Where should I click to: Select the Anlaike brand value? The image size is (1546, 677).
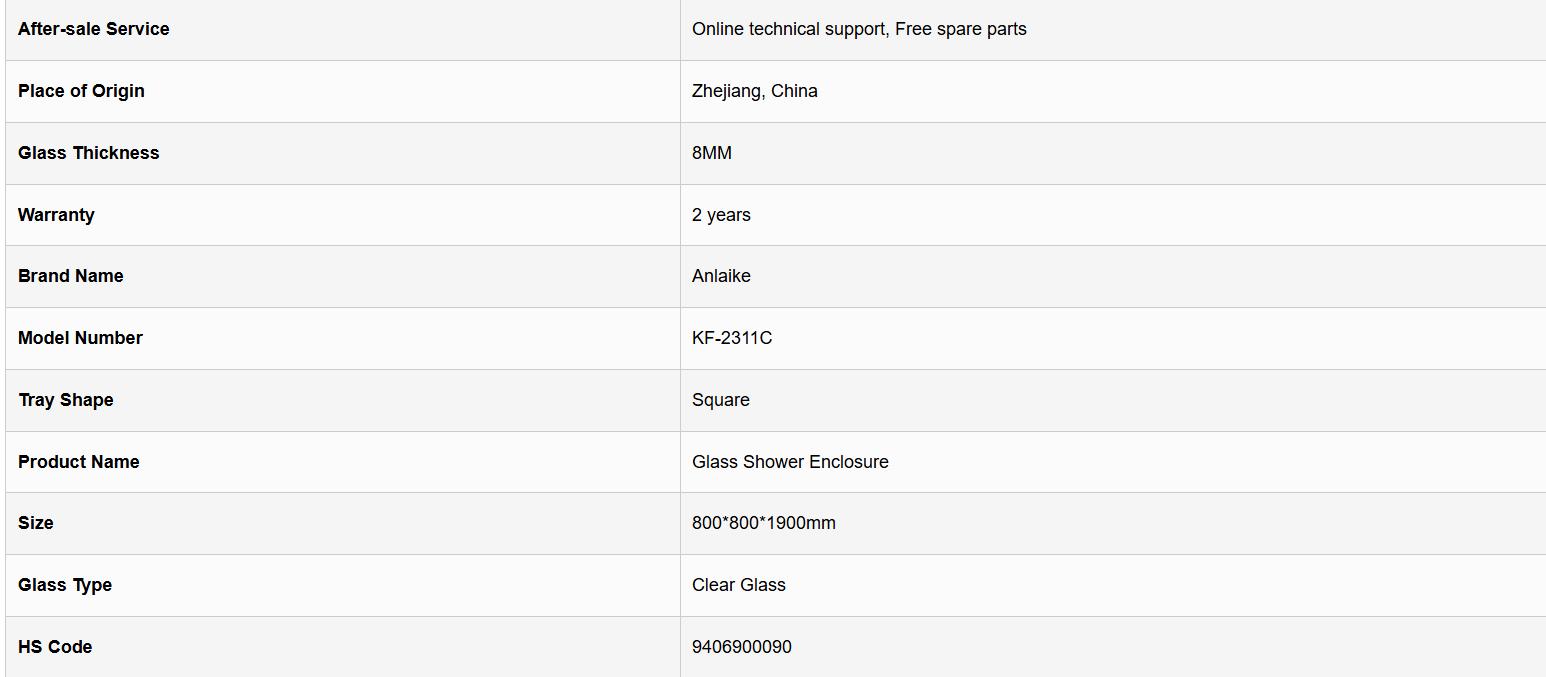pos(721,276)
